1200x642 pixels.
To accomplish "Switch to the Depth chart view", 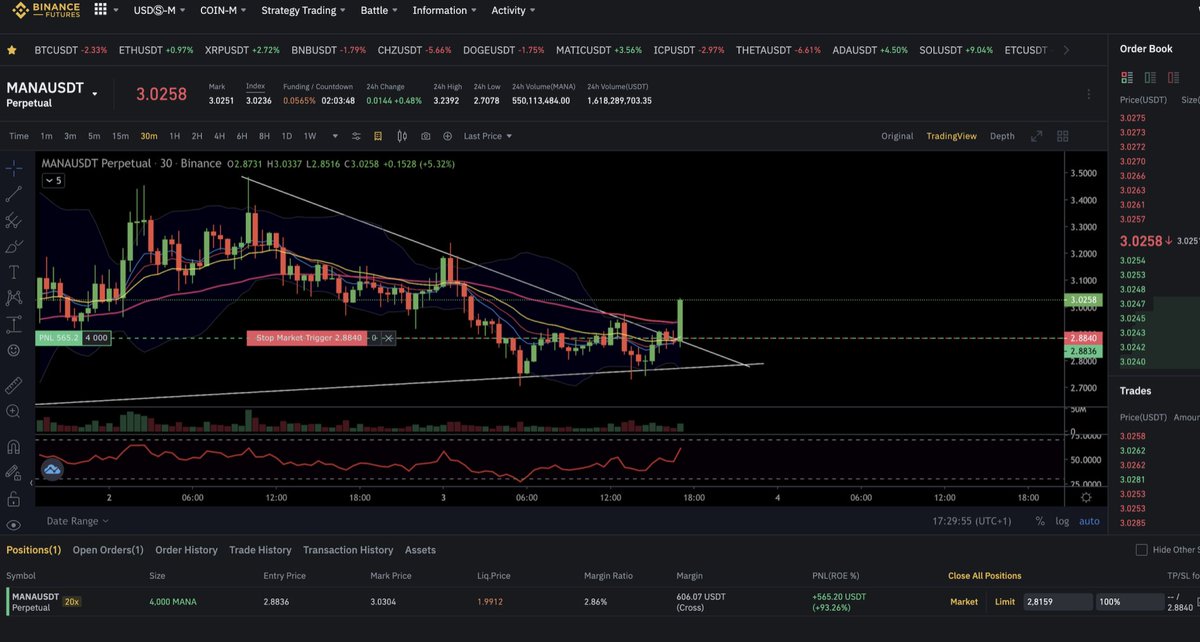I will pos(1002,136).
